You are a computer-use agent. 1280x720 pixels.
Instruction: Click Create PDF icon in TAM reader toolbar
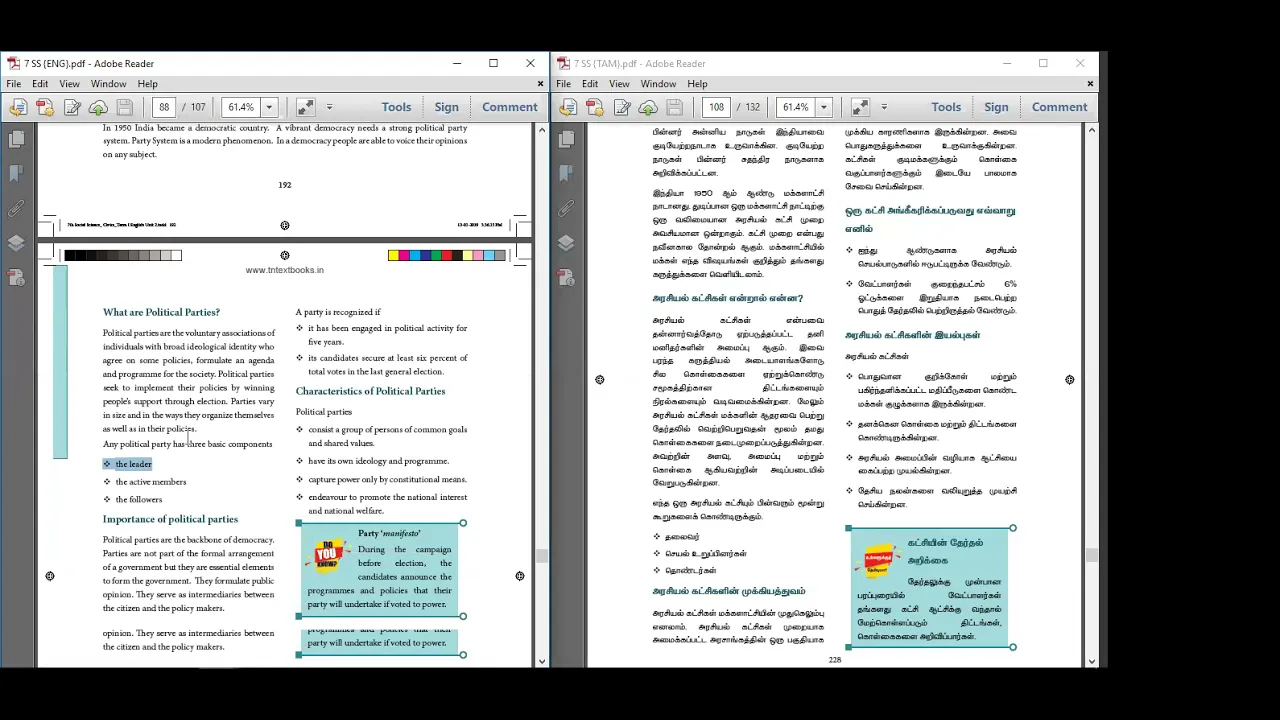coord(595,107)
